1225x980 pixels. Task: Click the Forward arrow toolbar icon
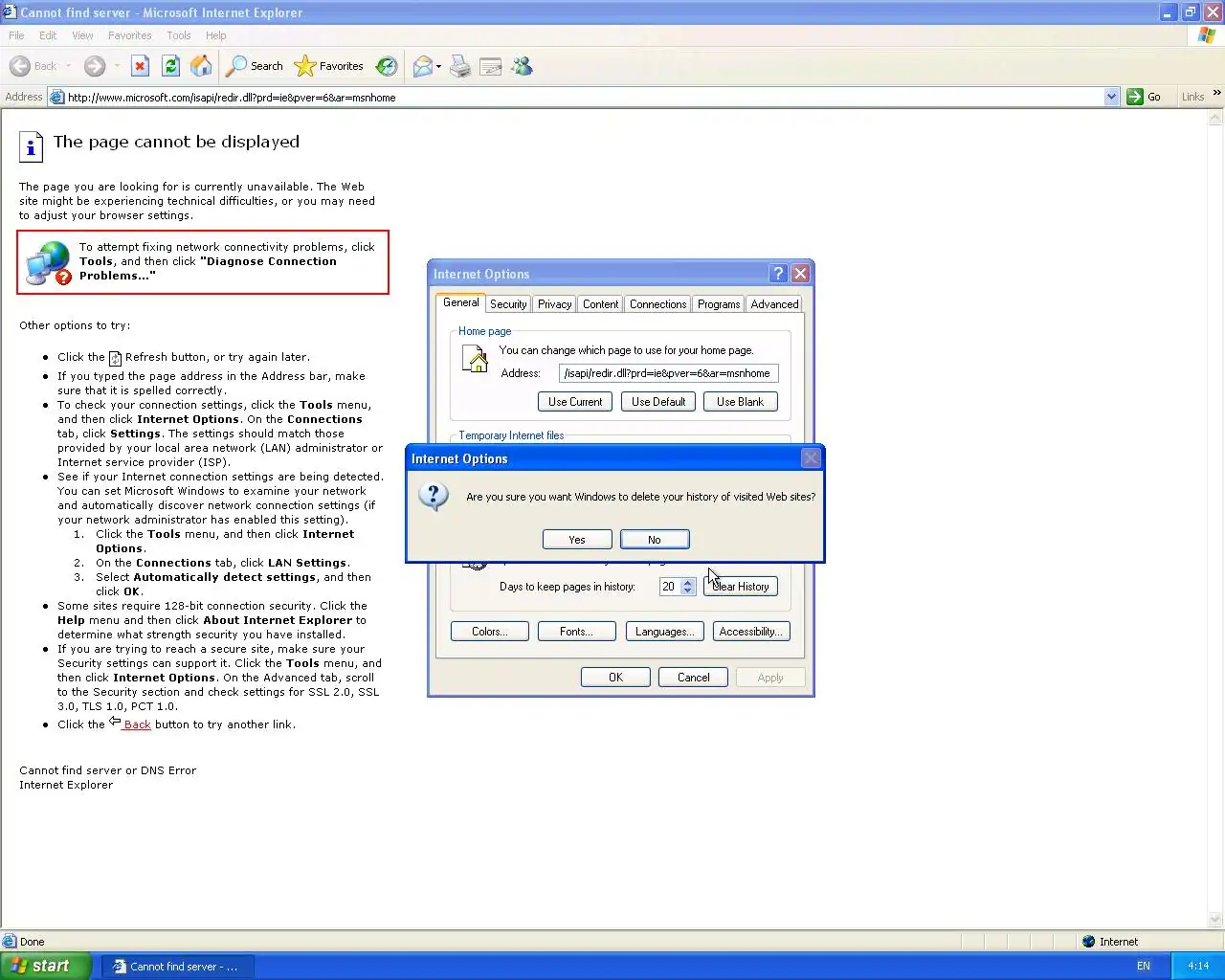(x=95, y=66)
